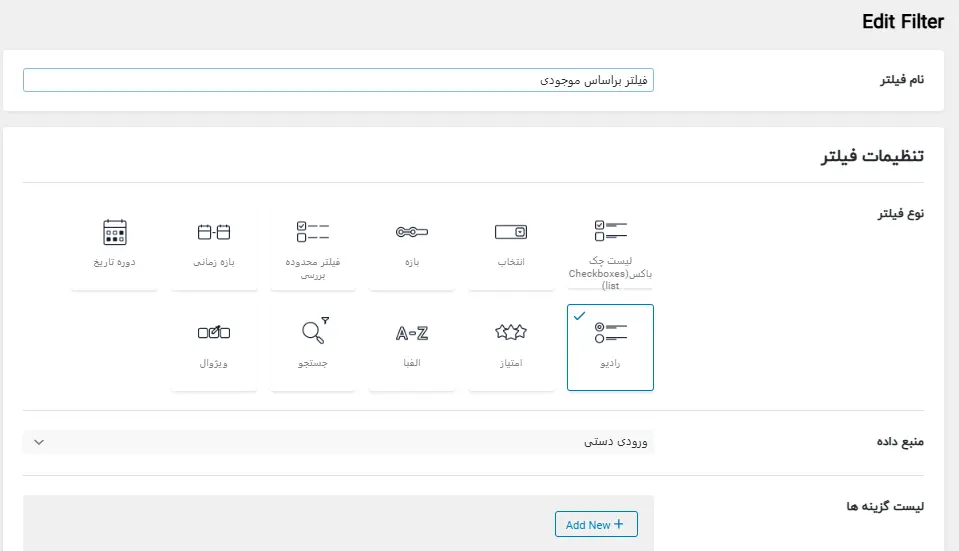Click the منبع داده label
The width and height of the screenshot is (959, 551).
(x=900, y=442)
